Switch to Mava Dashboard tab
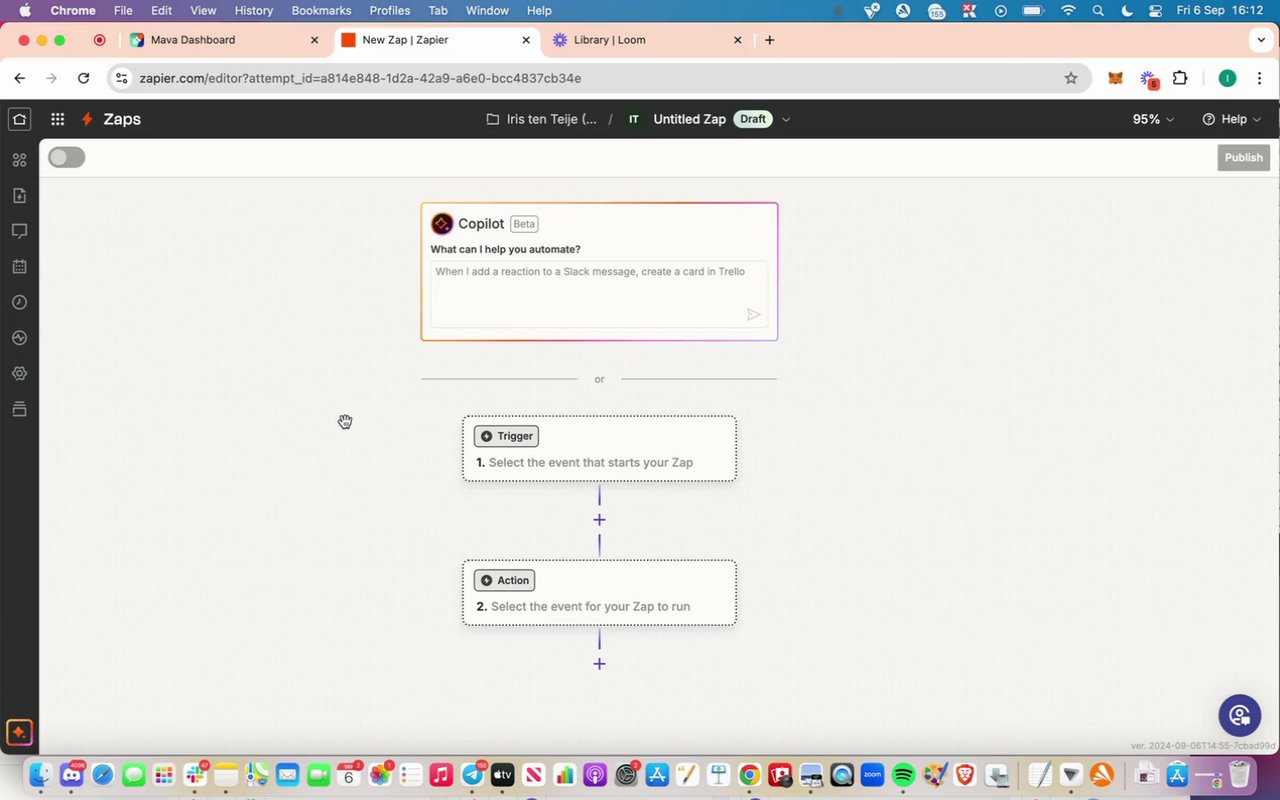 tap(223, 40)
